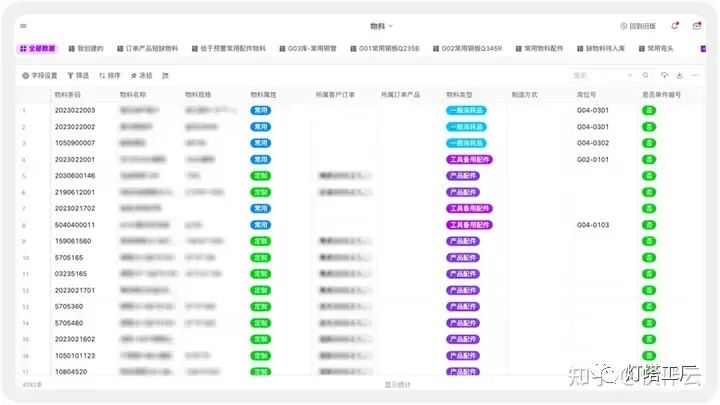Click the freeze (冻结) pin tool

pos(141,75)
